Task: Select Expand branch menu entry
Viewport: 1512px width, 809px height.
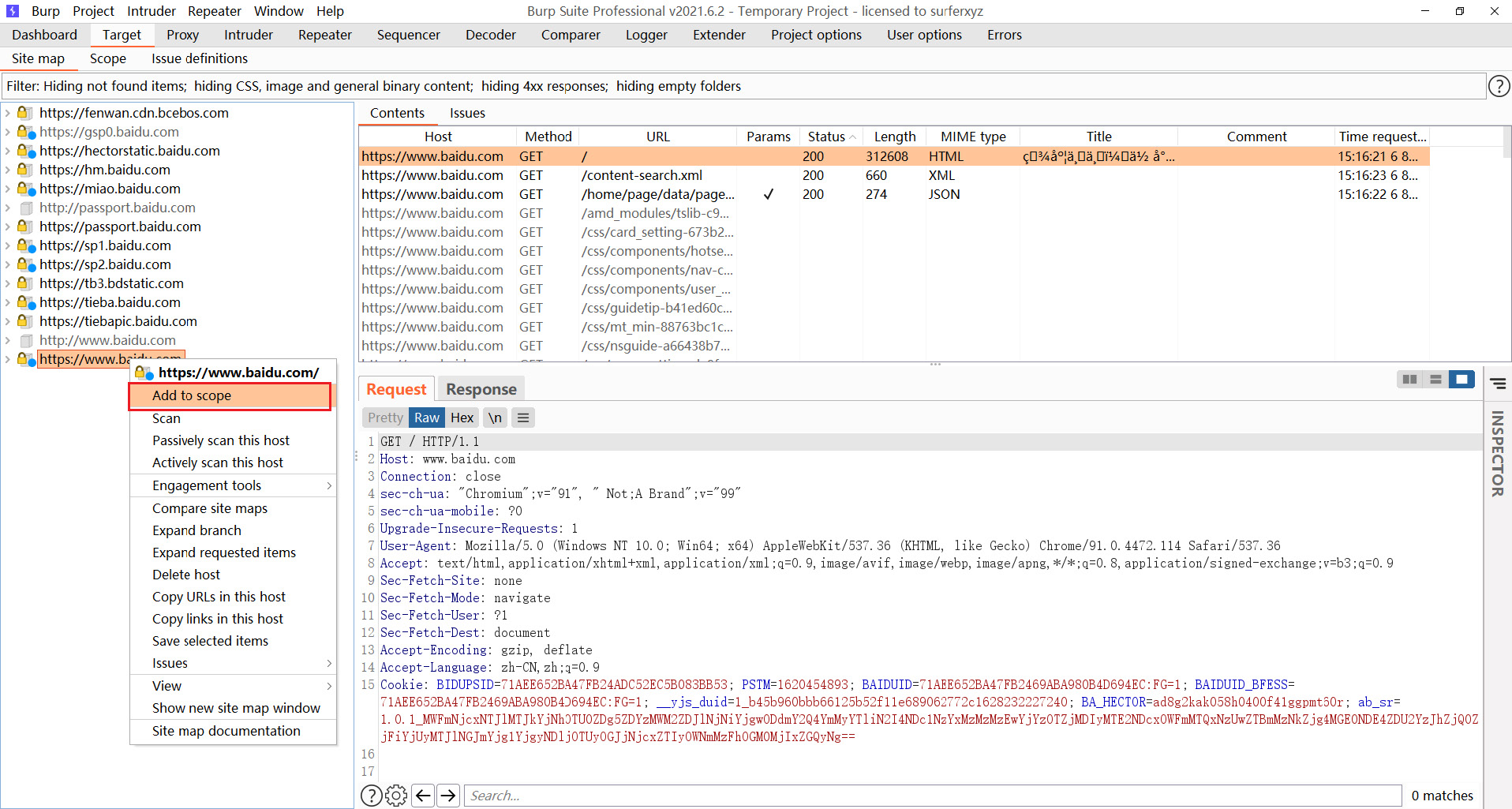Action: (233, 530)
